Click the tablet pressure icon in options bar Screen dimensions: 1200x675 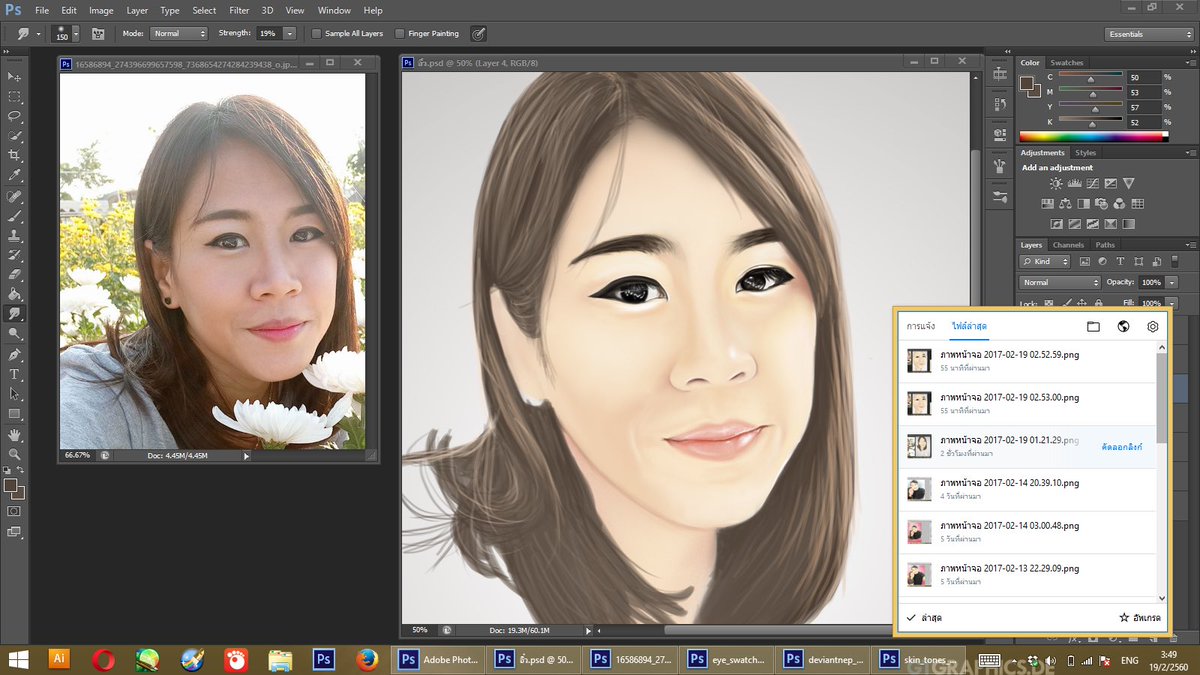(x=479, y=33)
